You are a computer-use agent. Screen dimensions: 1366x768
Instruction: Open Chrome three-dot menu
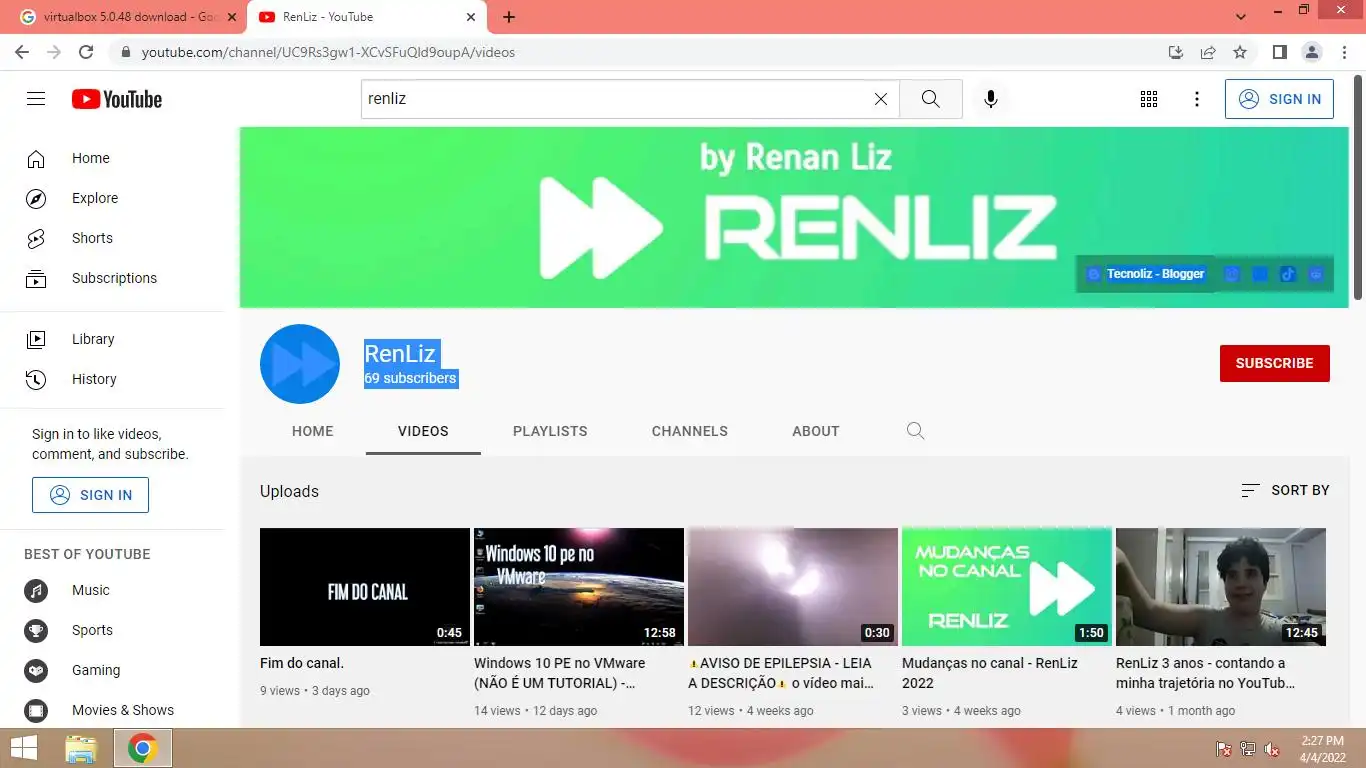point(1344,52)
